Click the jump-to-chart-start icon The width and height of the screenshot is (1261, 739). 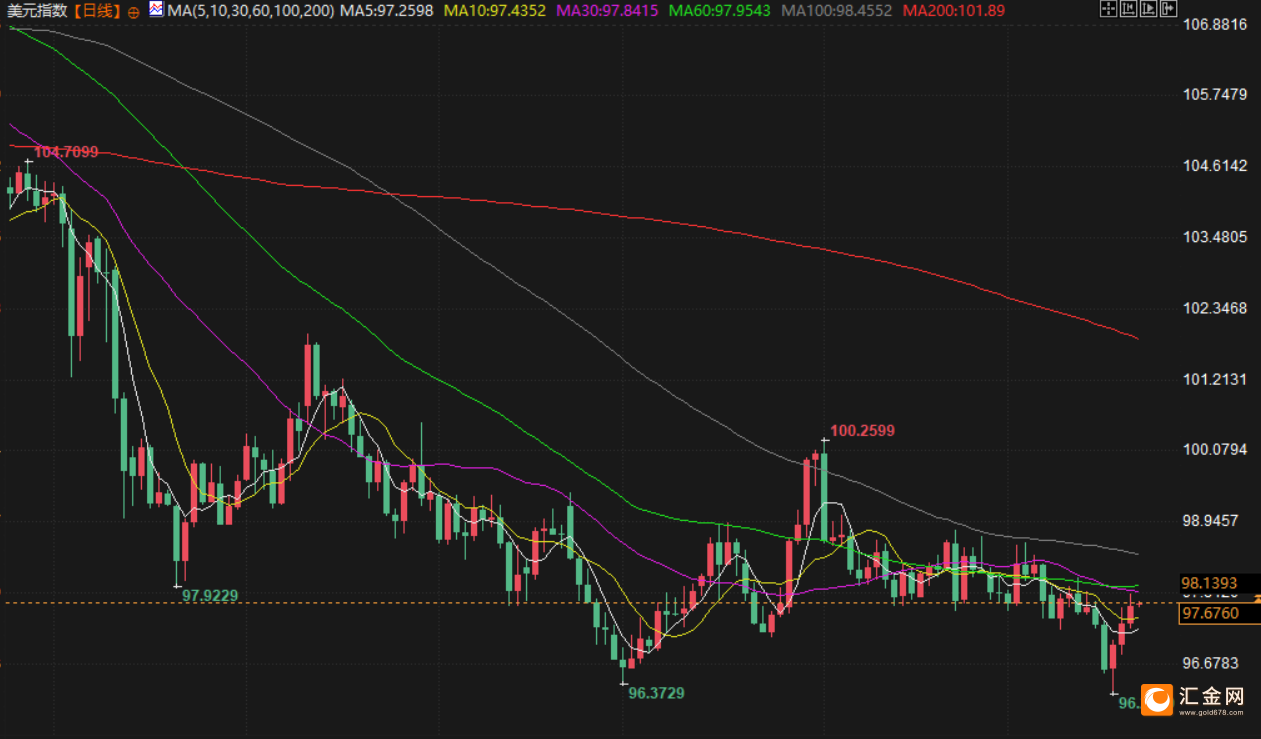[x=1127, y=10]
